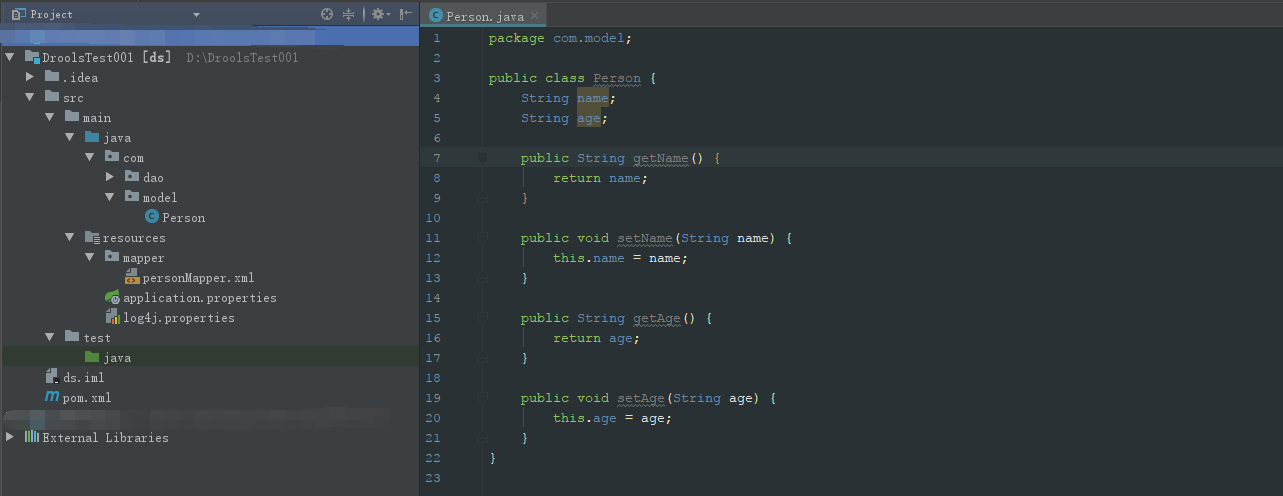Click the main folder icon
Screen dimensions: 1283x496
pos(71,117)
